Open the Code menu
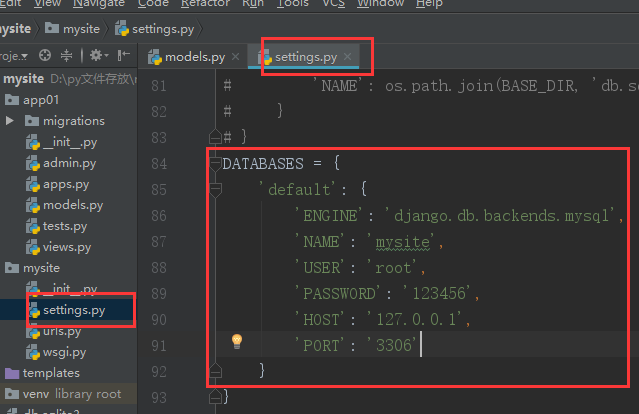The height and width of the screenshot is (414, 639). [153, 3]
